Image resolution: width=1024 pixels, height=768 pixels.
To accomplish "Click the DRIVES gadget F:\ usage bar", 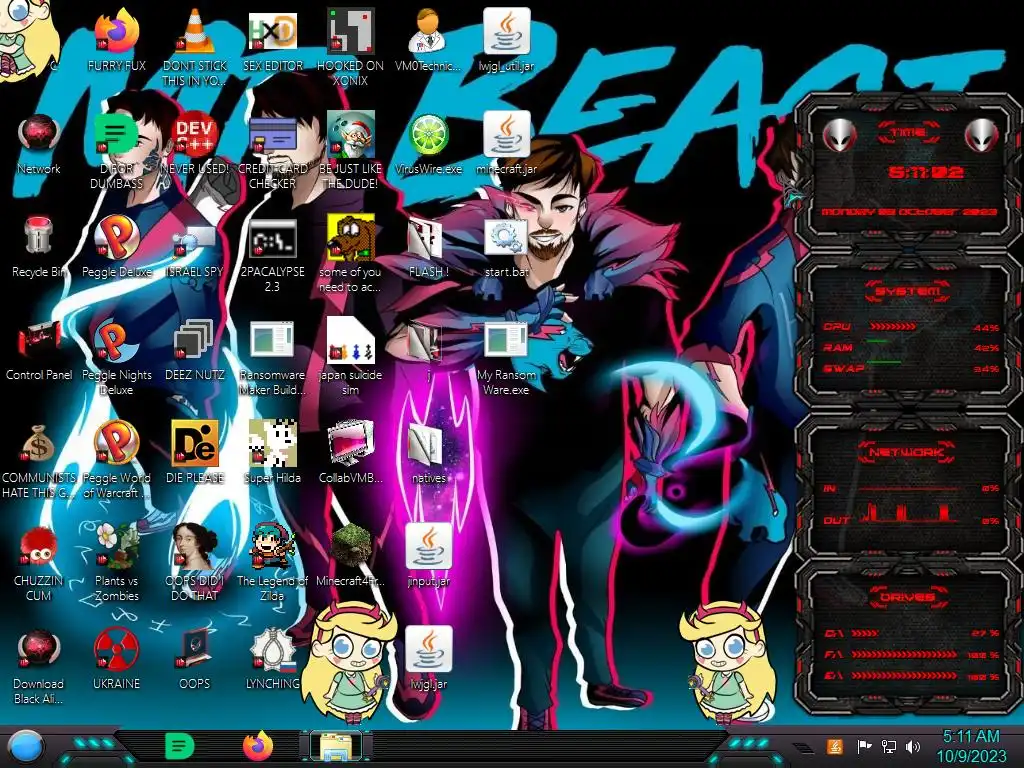I will click(904, 654).
